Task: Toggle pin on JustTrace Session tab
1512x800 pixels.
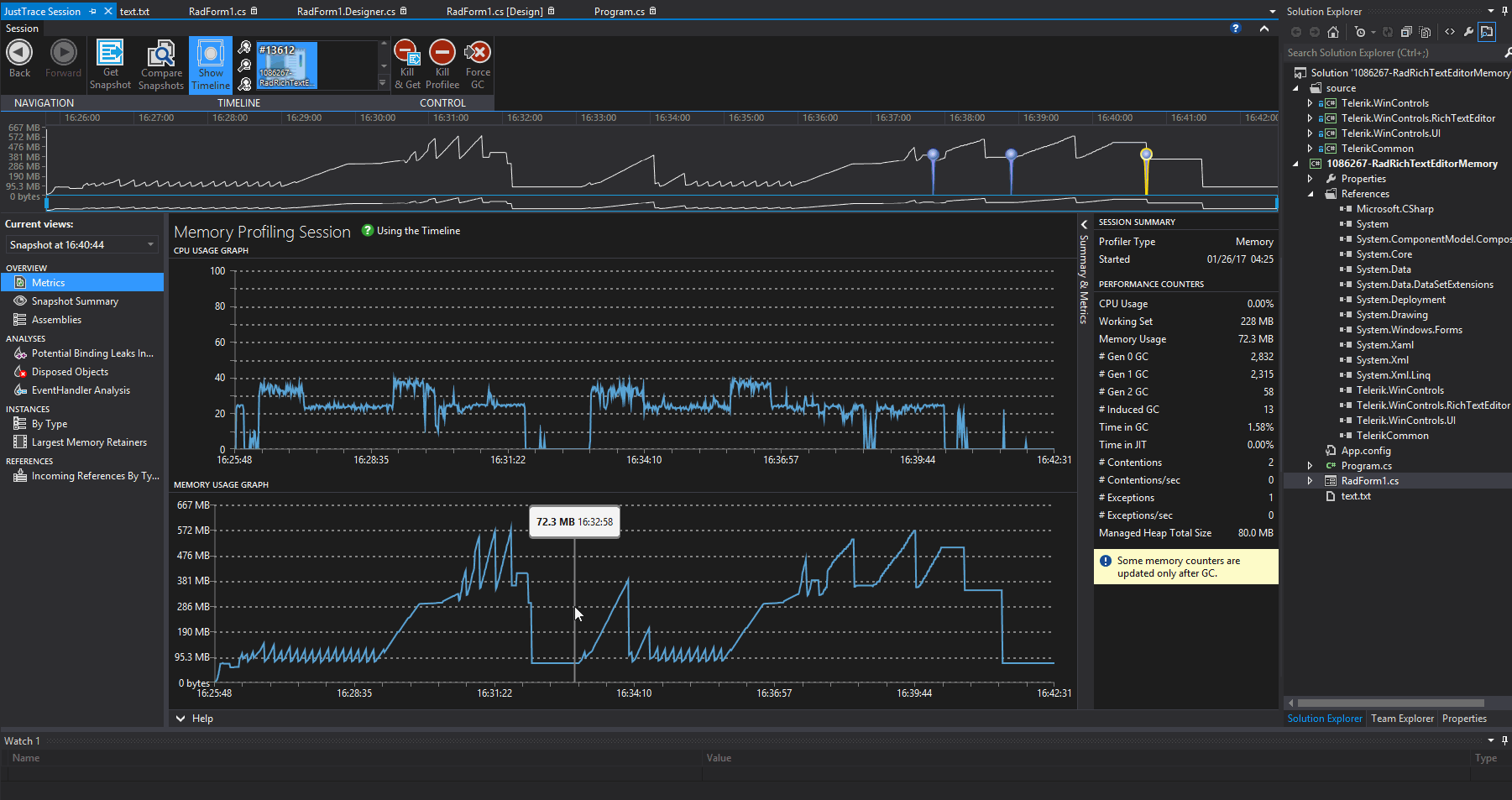Action: (x=93, y=11)
